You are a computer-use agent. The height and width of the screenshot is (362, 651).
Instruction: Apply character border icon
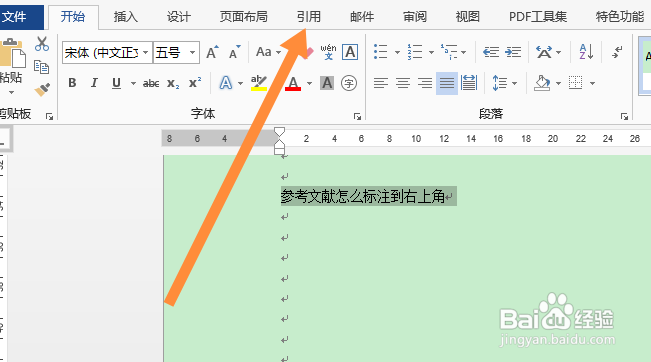pos(350,52)
